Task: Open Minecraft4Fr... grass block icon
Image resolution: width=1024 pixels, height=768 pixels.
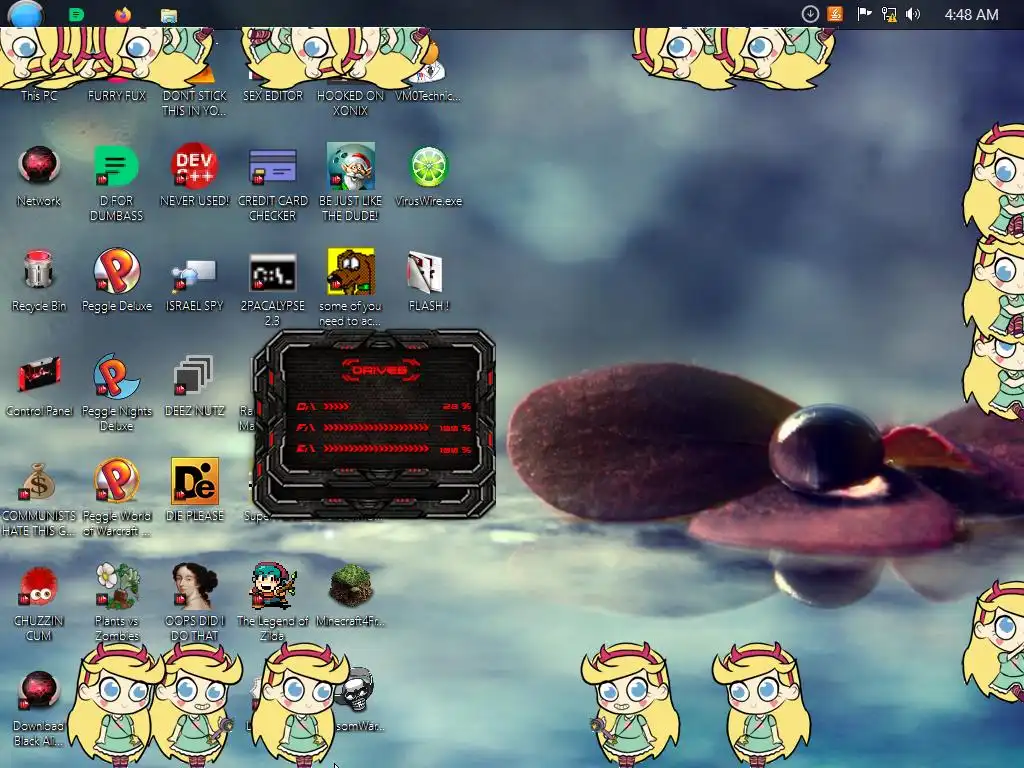Action: 351,585
